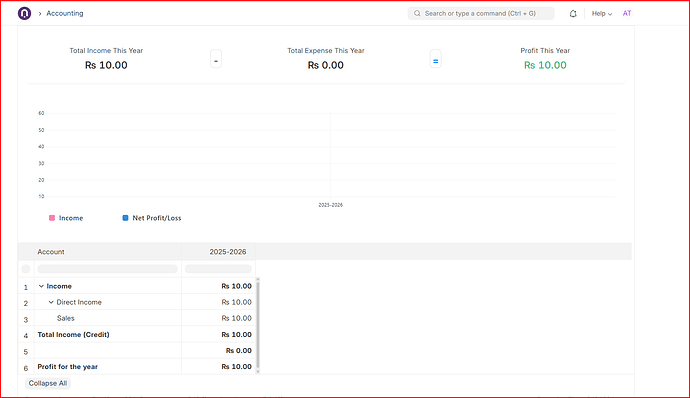Open the notifications bell icon

[573, 14]
